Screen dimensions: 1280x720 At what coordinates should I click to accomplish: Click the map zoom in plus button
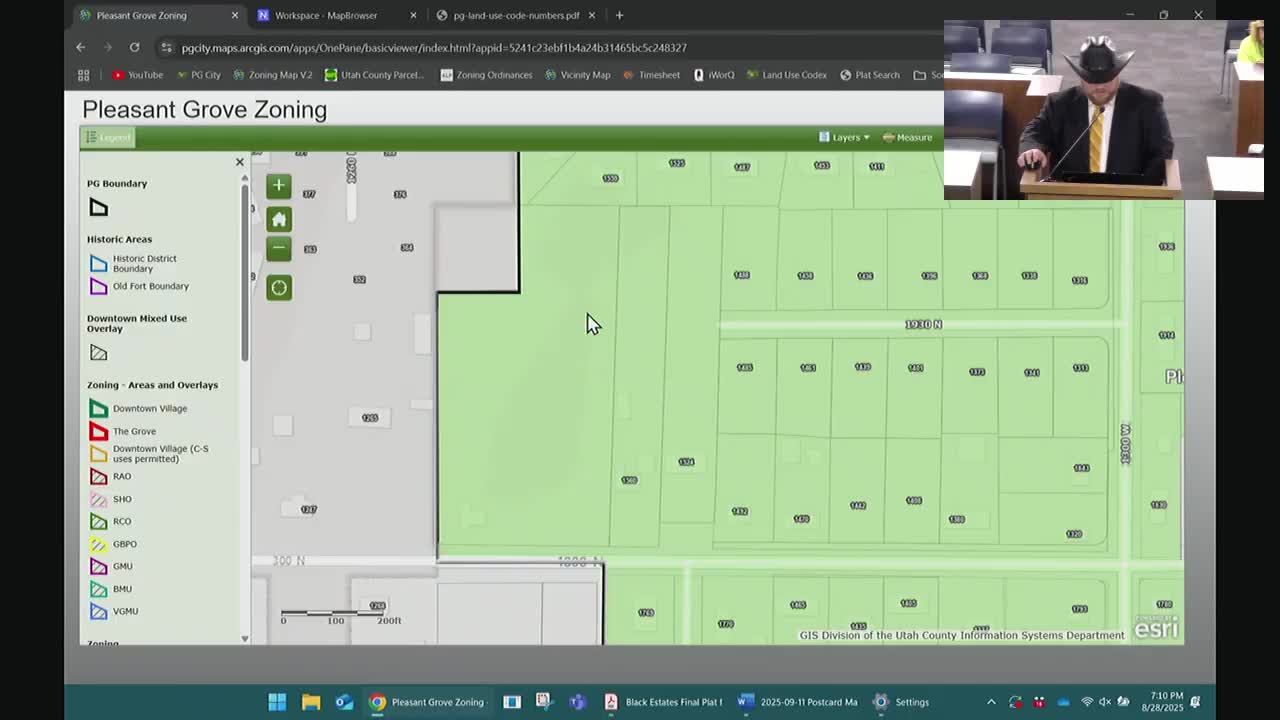279,186
